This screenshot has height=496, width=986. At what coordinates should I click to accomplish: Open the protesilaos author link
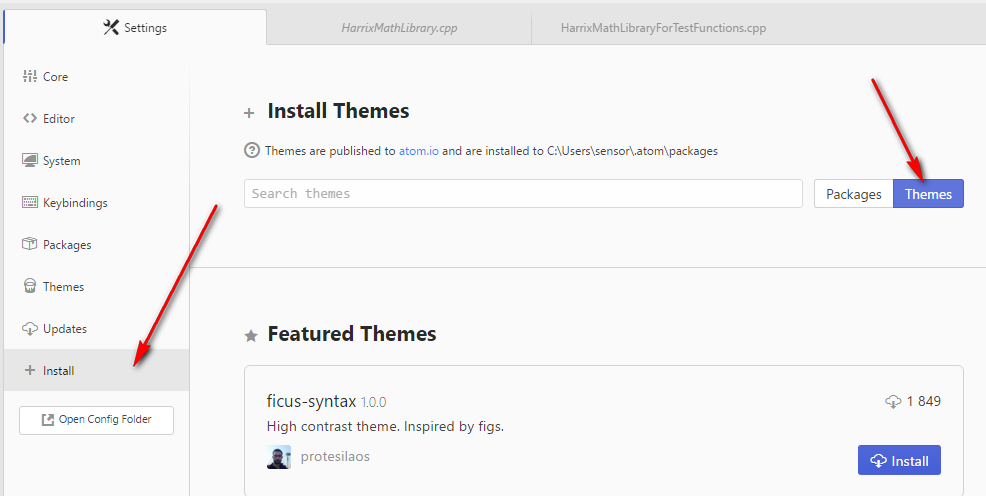(335, 456)
